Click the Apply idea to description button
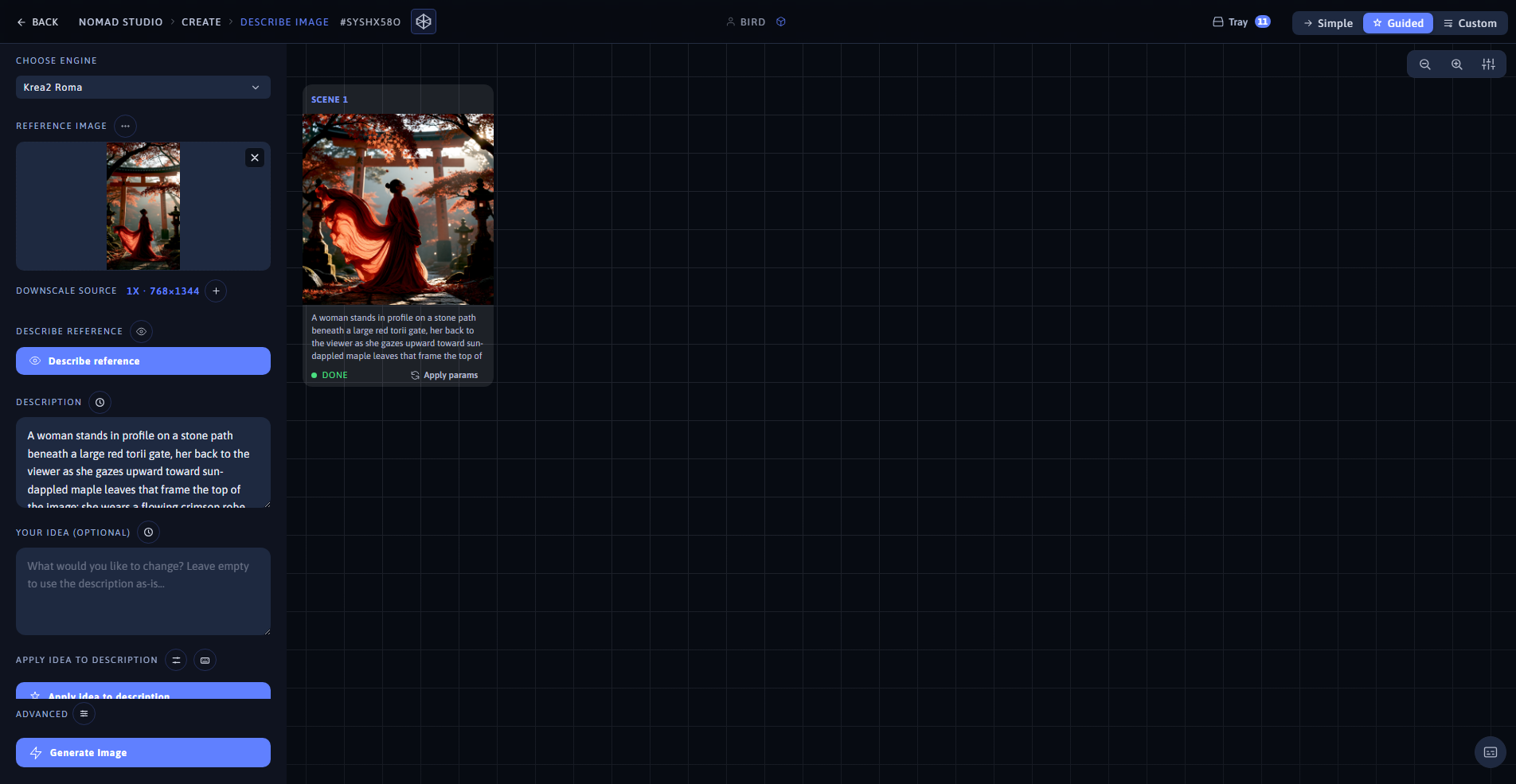The image size is (1516, 784). pos(143,691)
